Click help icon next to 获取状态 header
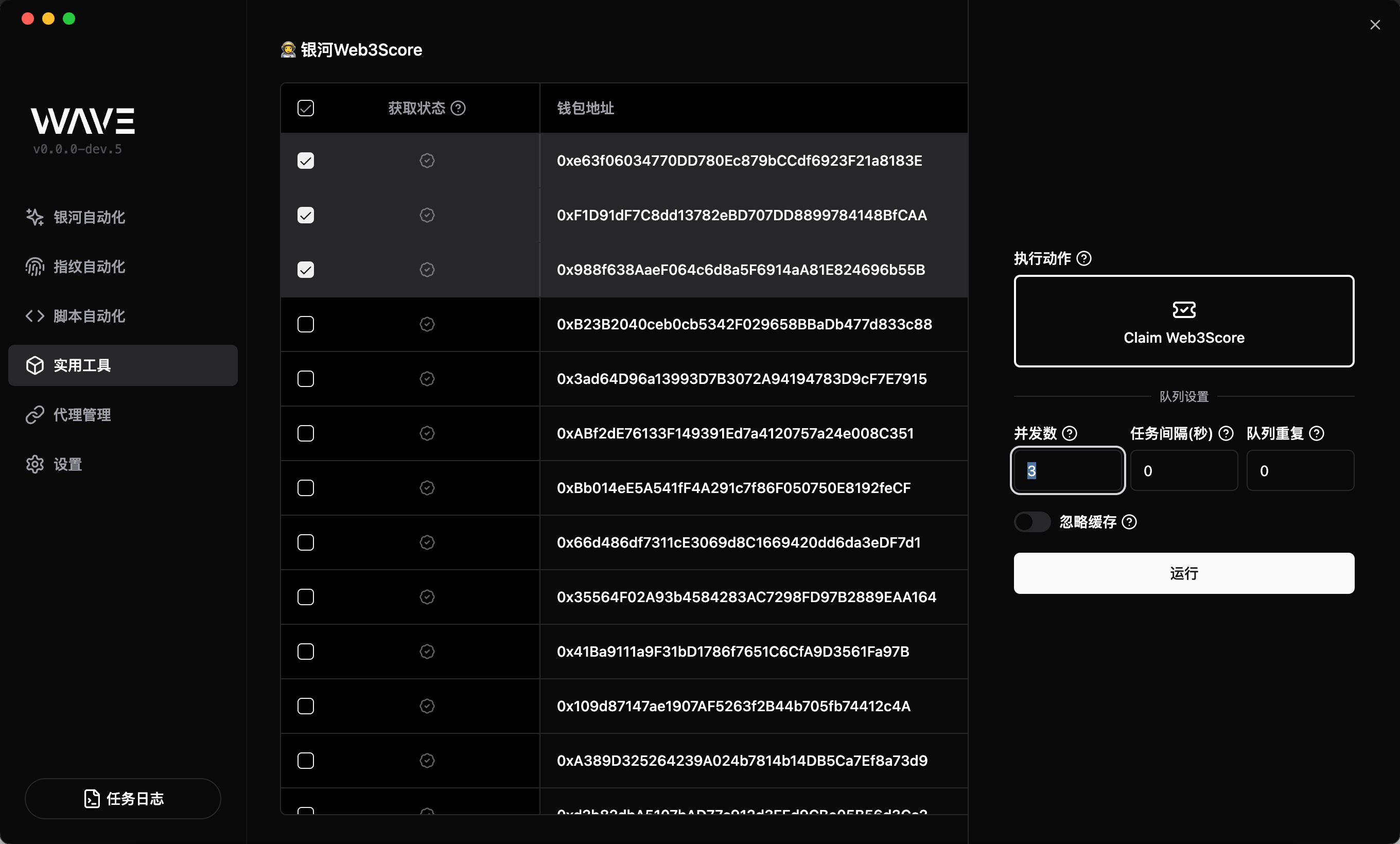This screenshot has height=844, width=1400. tap(458, 108)
